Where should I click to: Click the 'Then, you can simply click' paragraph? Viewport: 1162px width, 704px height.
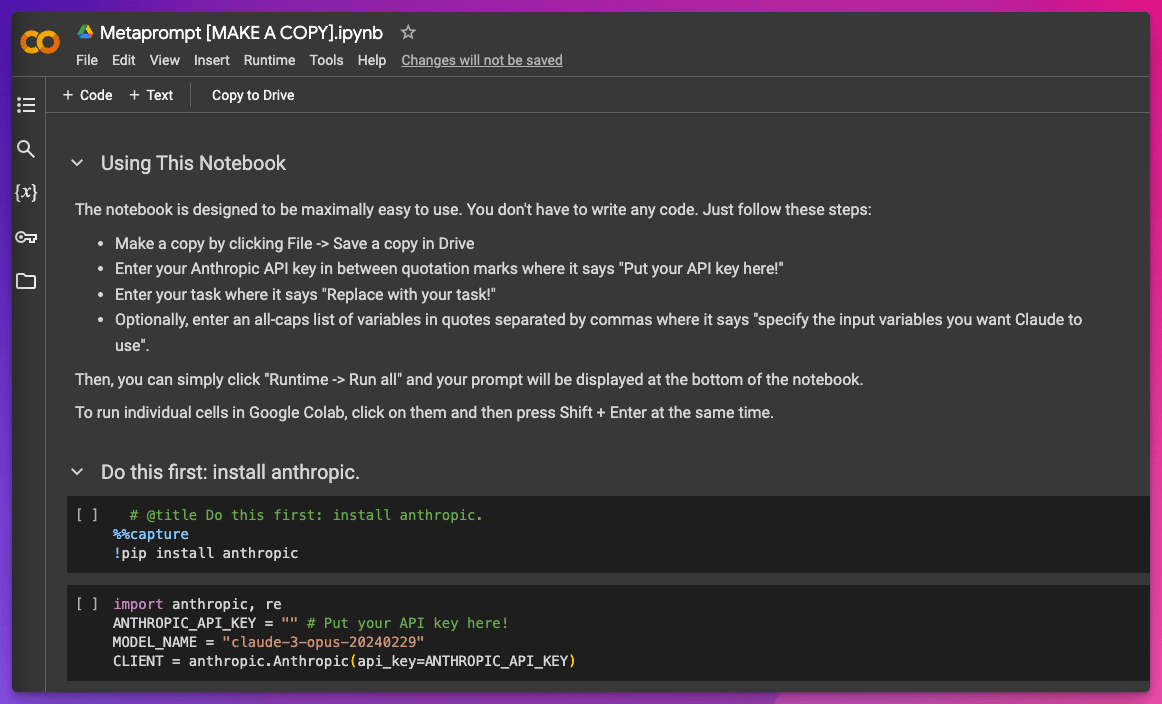pos(469,379)
